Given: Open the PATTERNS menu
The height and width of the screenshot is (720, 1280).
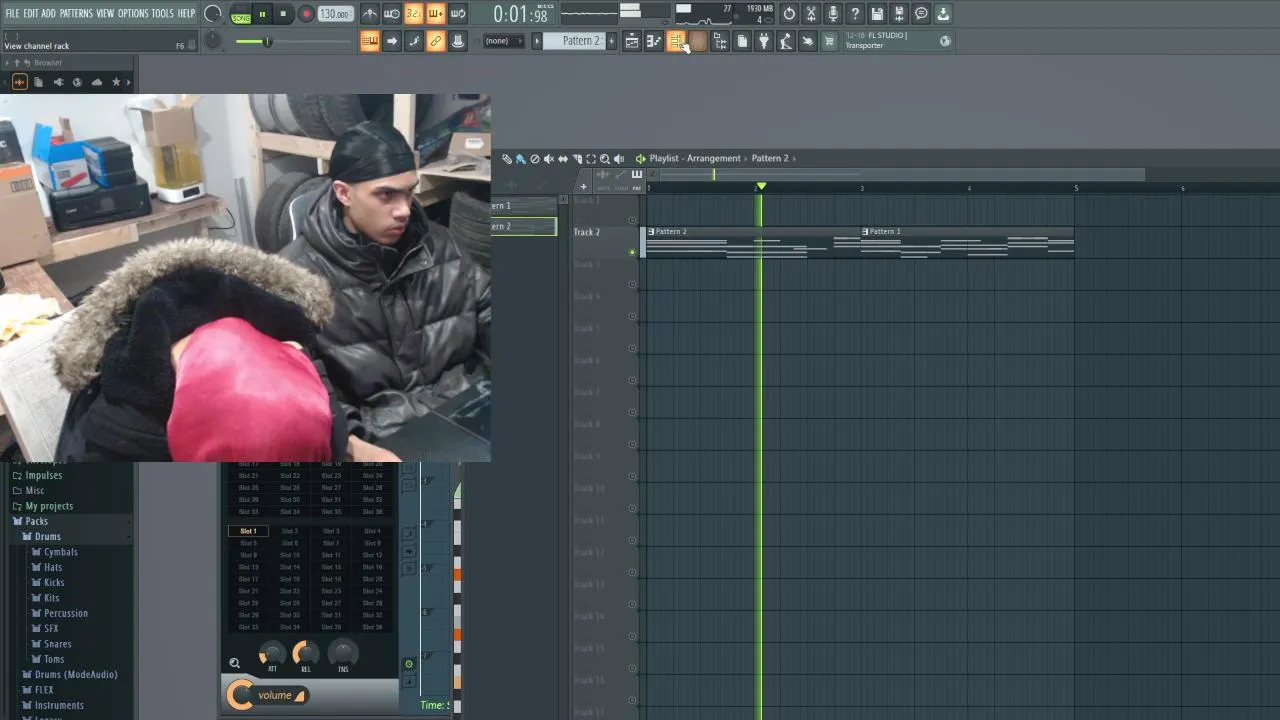Looking at the screenshot, I should coord(76,13).
